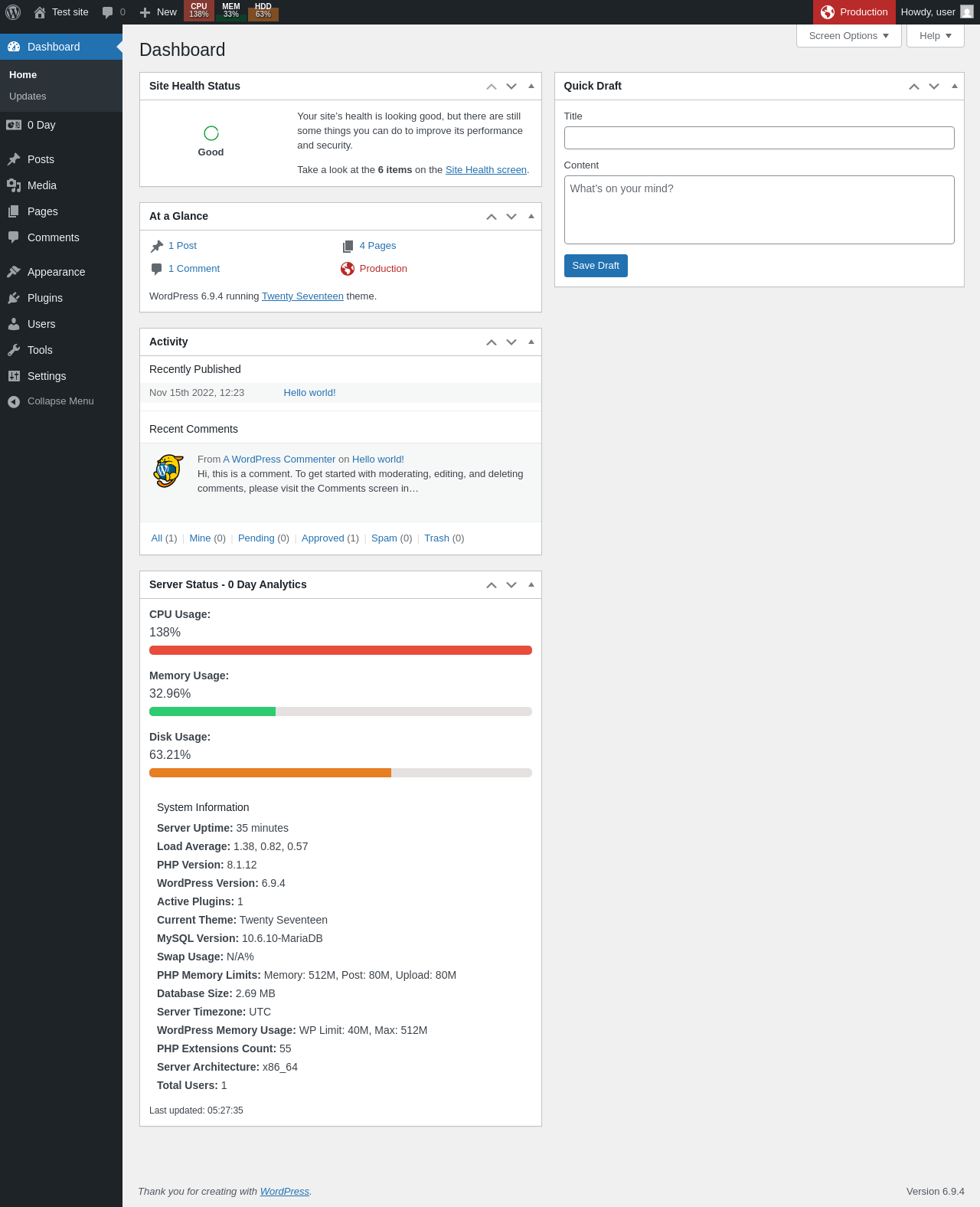980x1207 pixels.
Task: Open the comments bubble in admin bar
Action: point(113,12)
